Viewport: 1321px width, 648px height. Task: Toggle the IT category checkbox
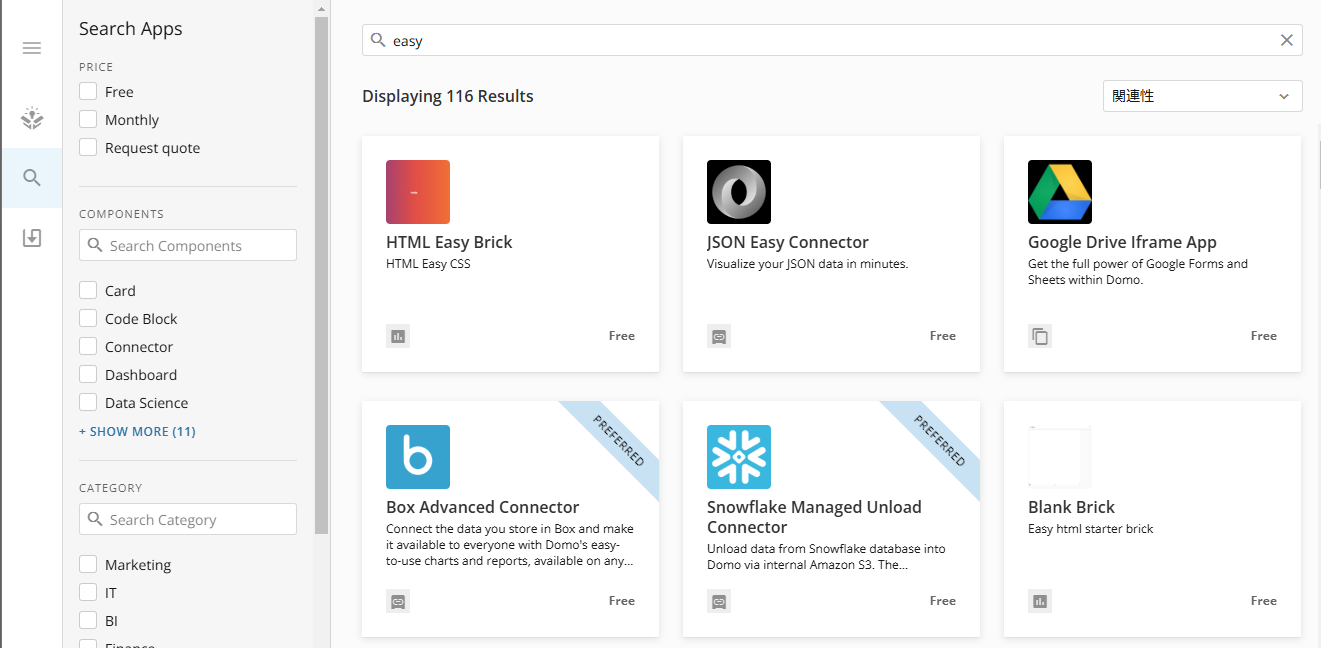tap(88, 593)
